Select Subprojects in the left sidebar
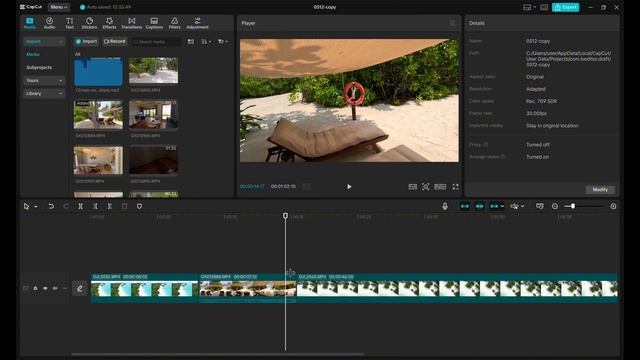 click(x=39, y=67)
